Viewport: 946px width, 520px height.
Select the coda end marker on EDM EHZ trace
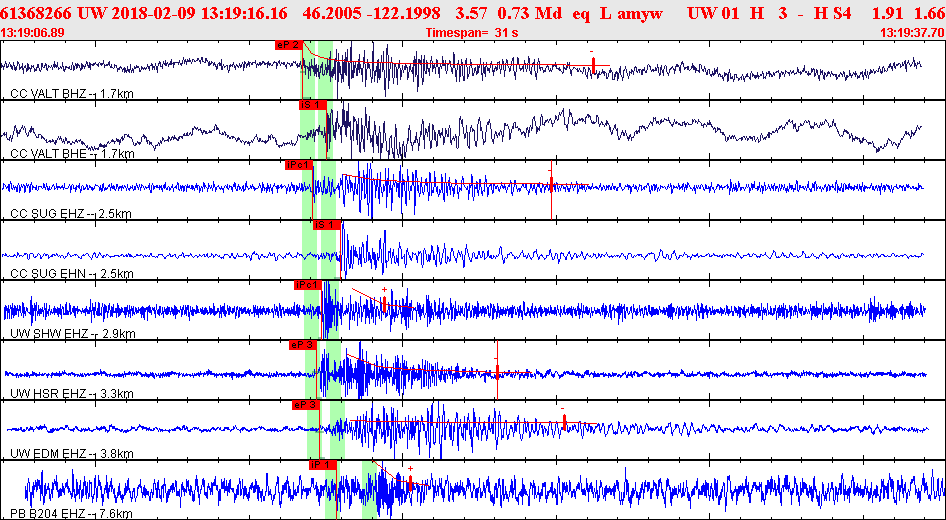pyautogui.click(x=564, y=422)
